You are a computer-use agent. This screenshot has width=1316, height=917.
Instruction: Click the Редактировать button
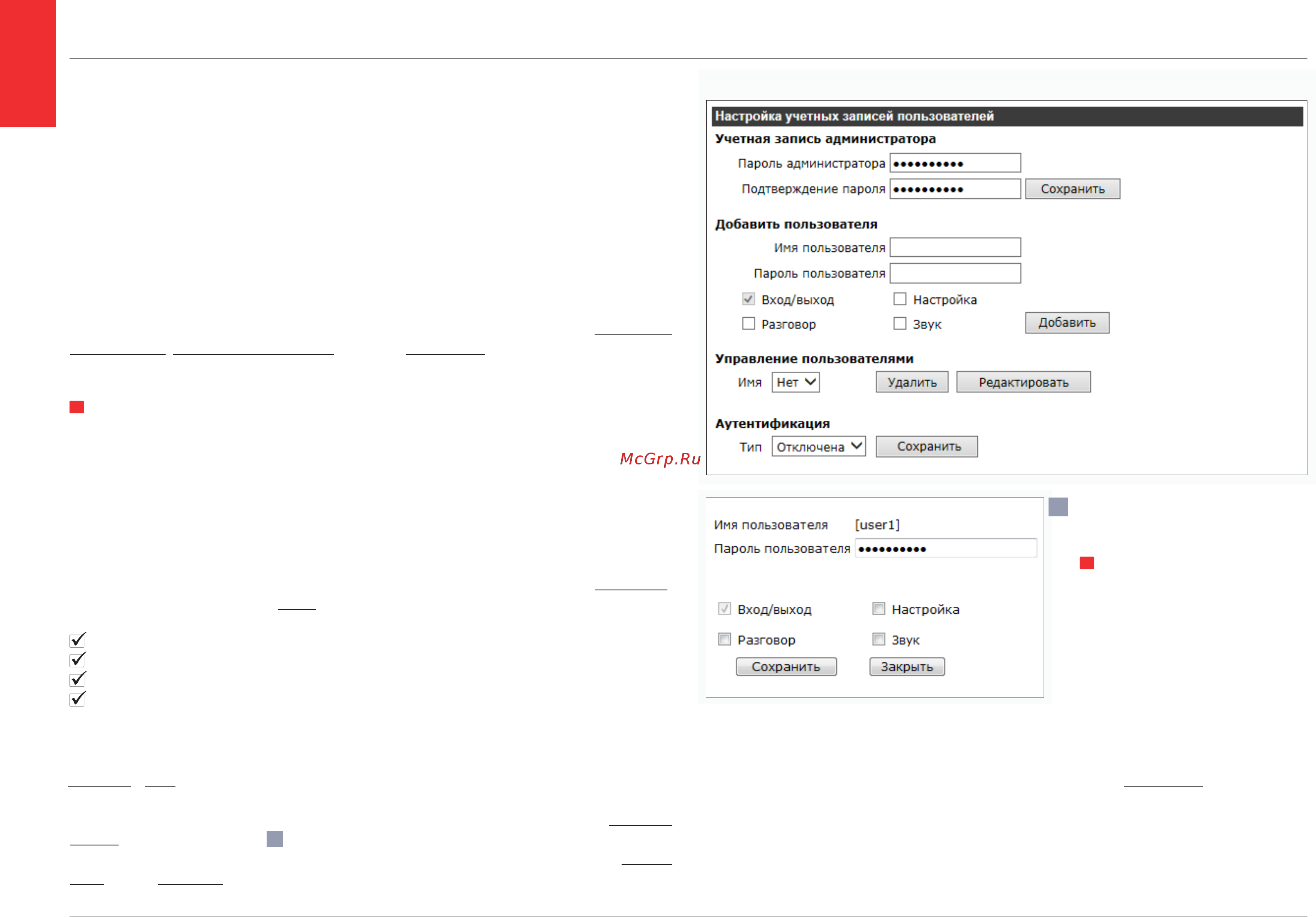pos(1023,382)
